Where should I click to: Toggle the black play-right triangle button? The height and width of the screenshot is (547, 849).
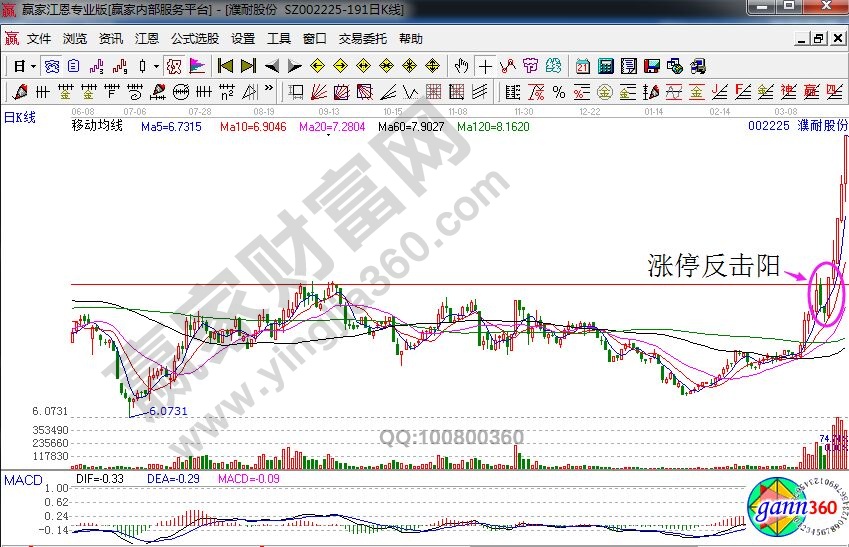(x=295, y=66)
